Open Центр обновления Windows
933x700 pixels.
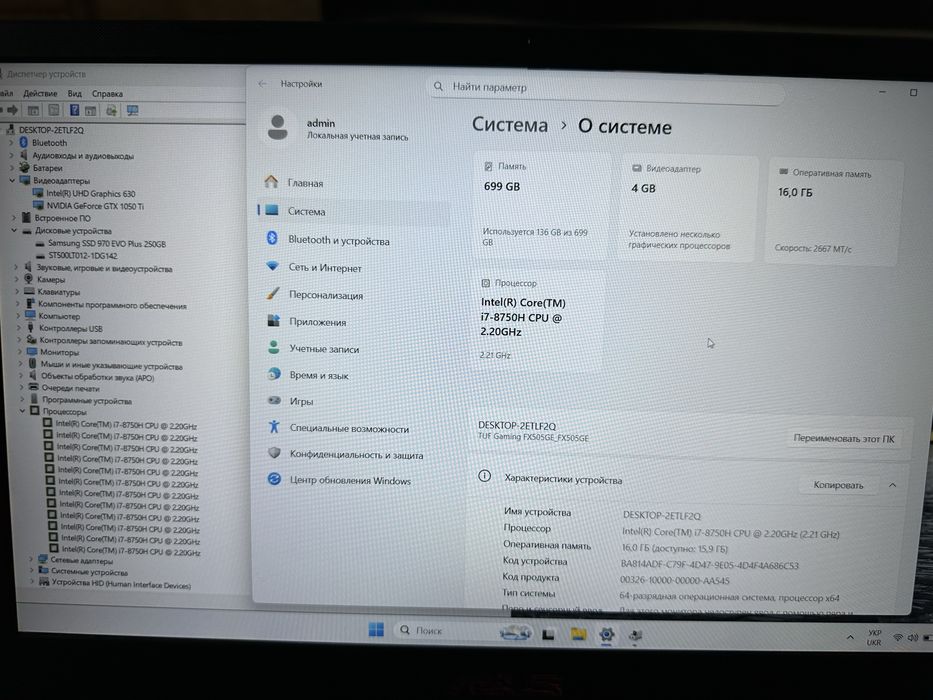(352, 480)
